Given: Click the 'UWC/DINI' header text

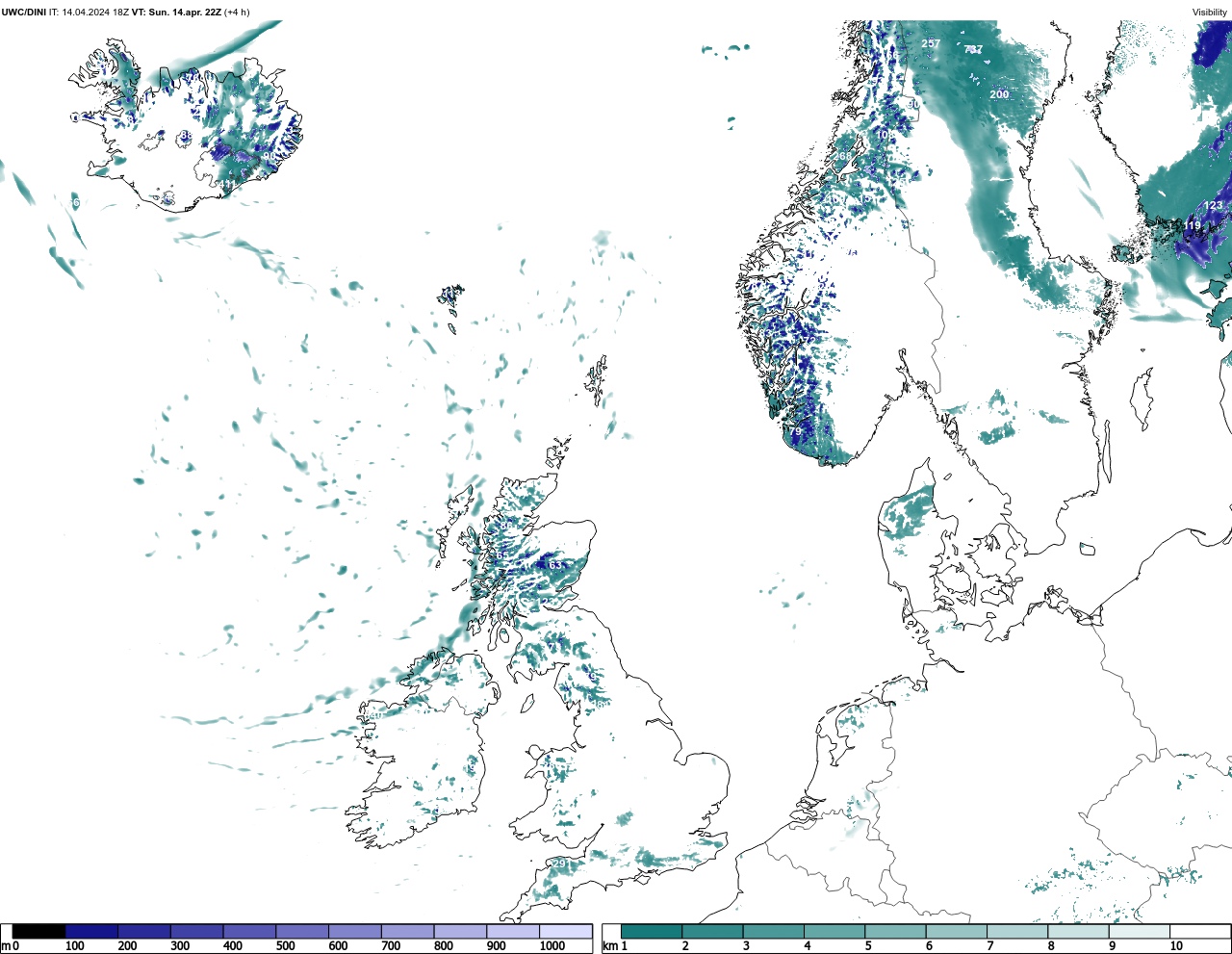Looking at the screenshot, I should [24, 13].
